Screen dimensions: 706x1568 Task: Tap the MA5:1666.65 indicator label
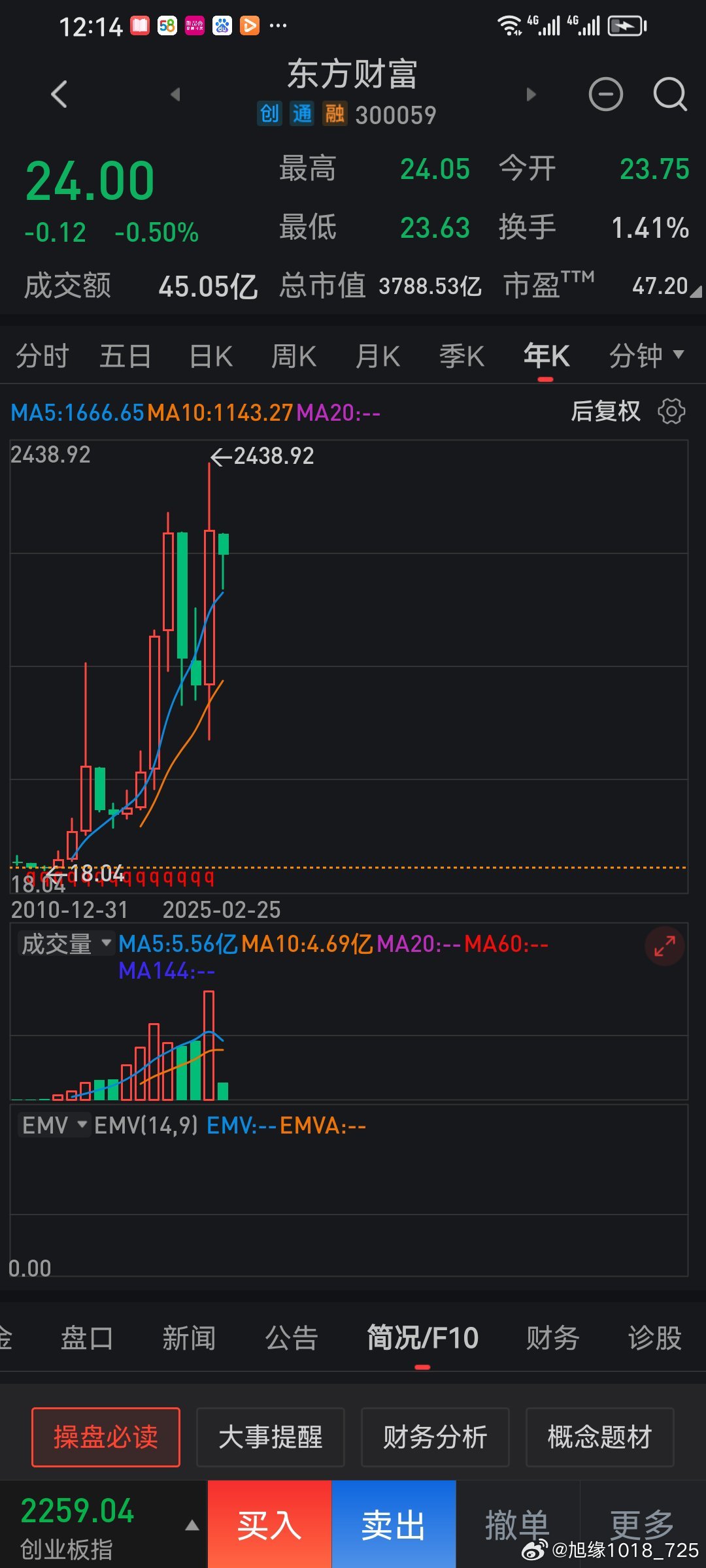(77, 413)
